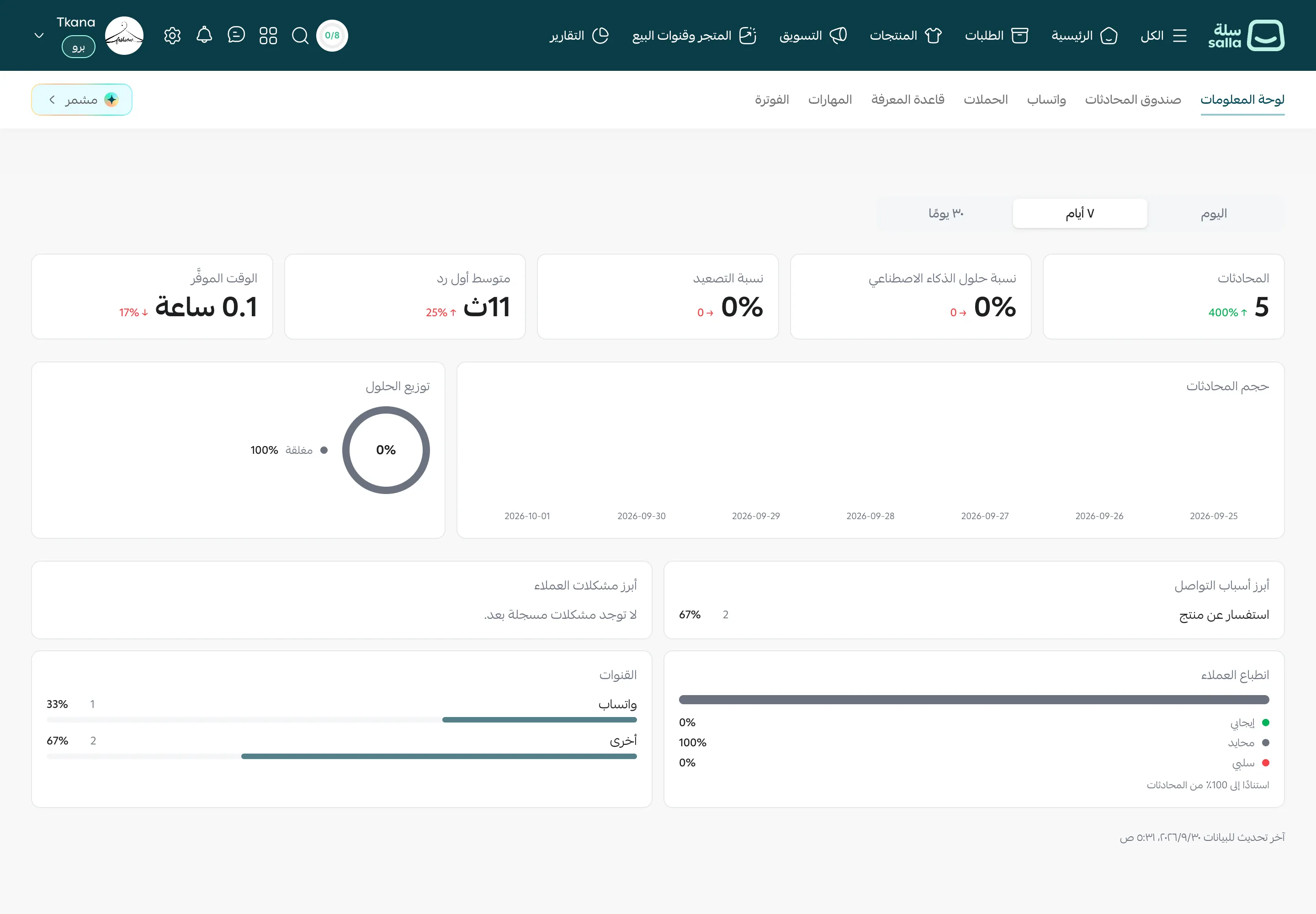Select the ٧ أيام time range

point(1079,213)
